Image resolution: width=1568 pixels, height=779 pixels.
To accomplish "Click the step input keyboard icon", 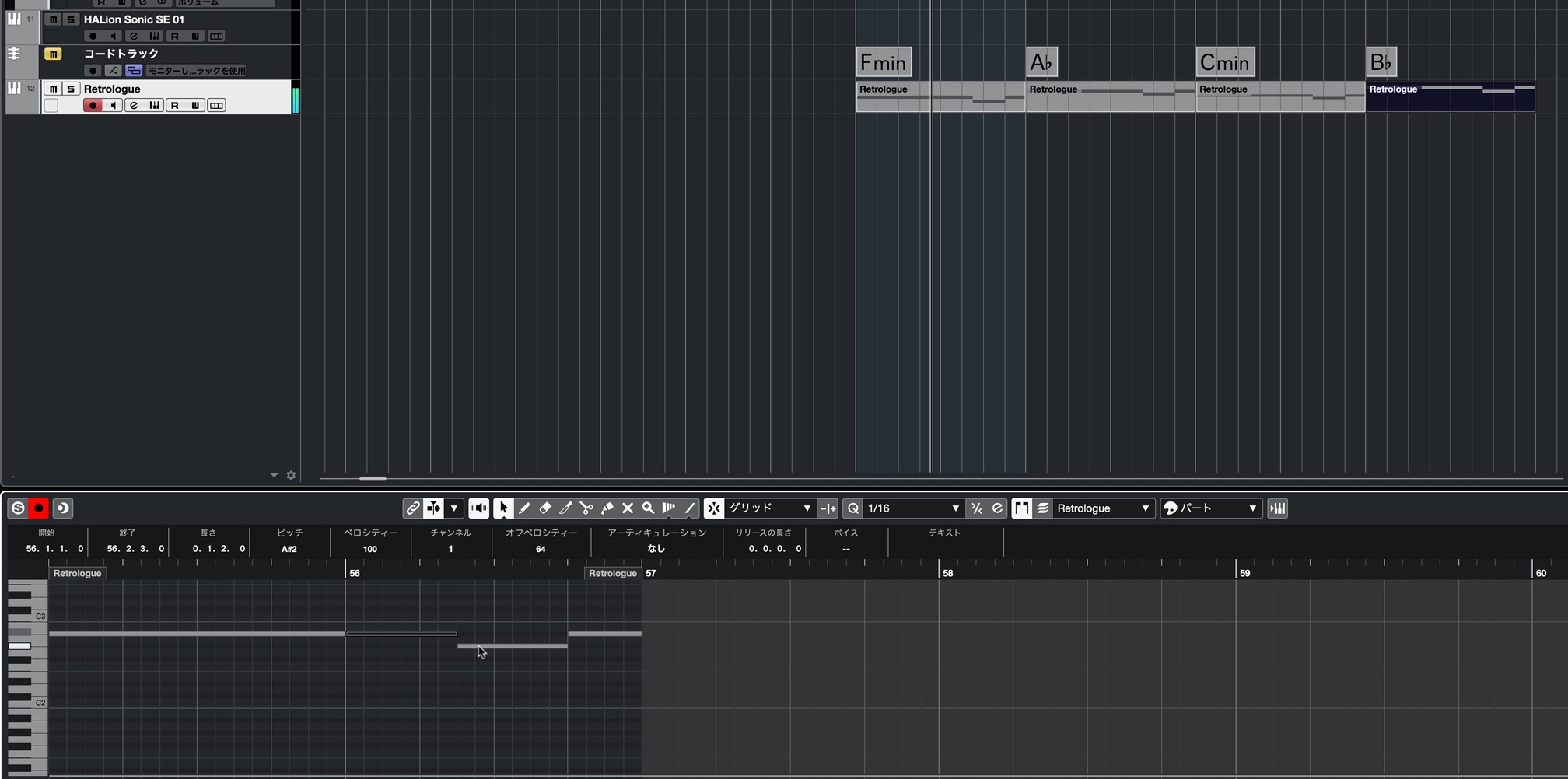I will 1278,508.
